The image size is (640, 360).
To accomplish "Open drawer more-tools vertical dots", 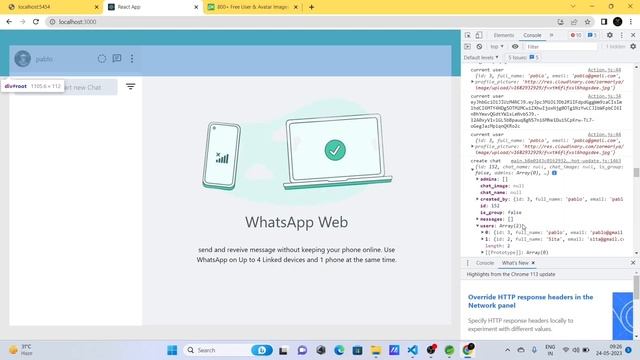I will [x=468, y=263].
